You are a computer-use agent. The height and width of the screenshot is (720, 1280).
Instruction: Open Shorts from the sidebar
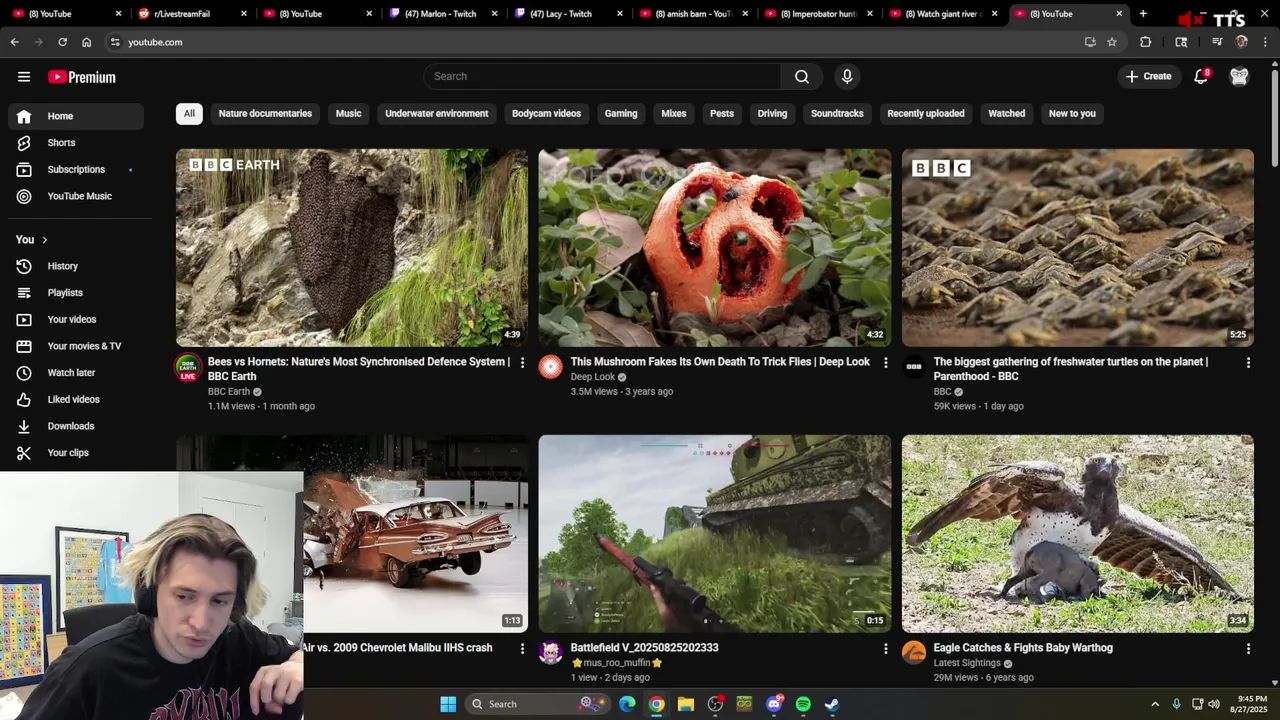click(x=76, y=143)
